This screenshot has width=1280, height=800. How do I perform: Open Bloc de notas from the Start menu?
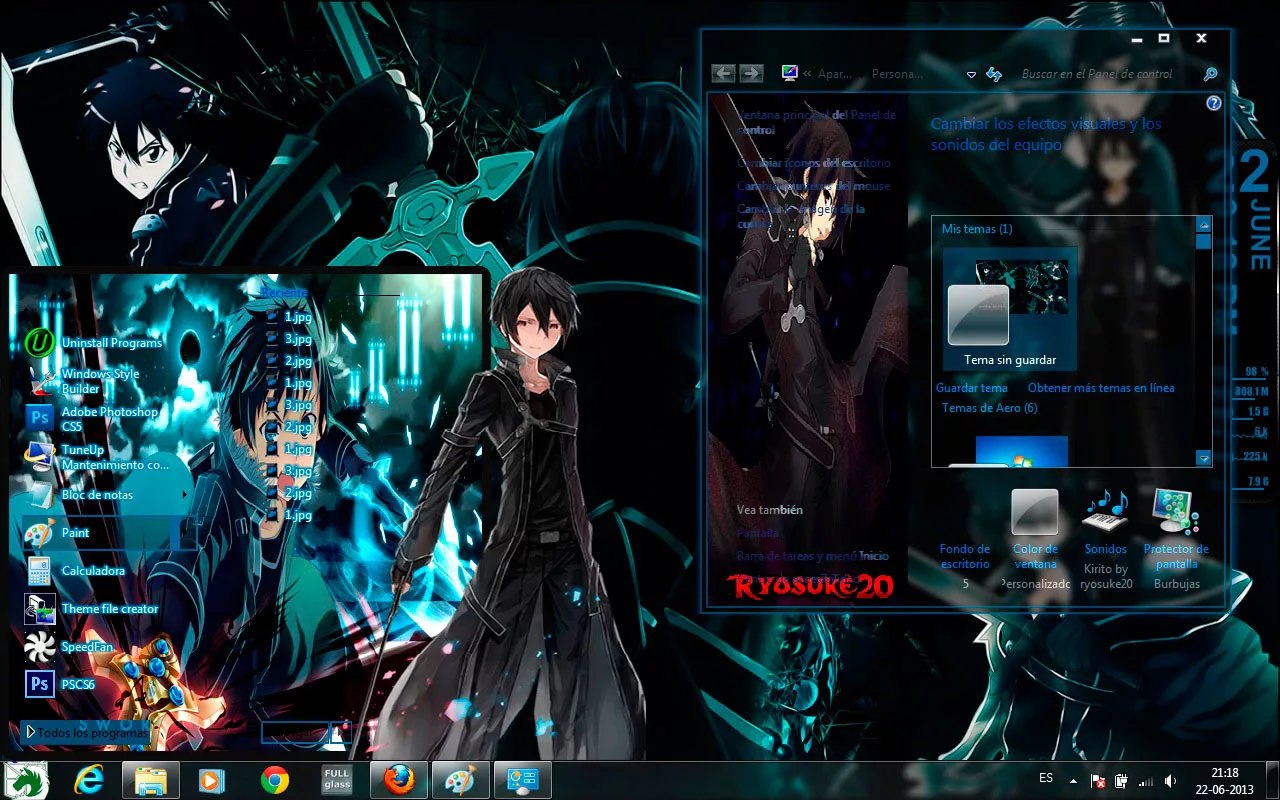(x=96, y=495)
